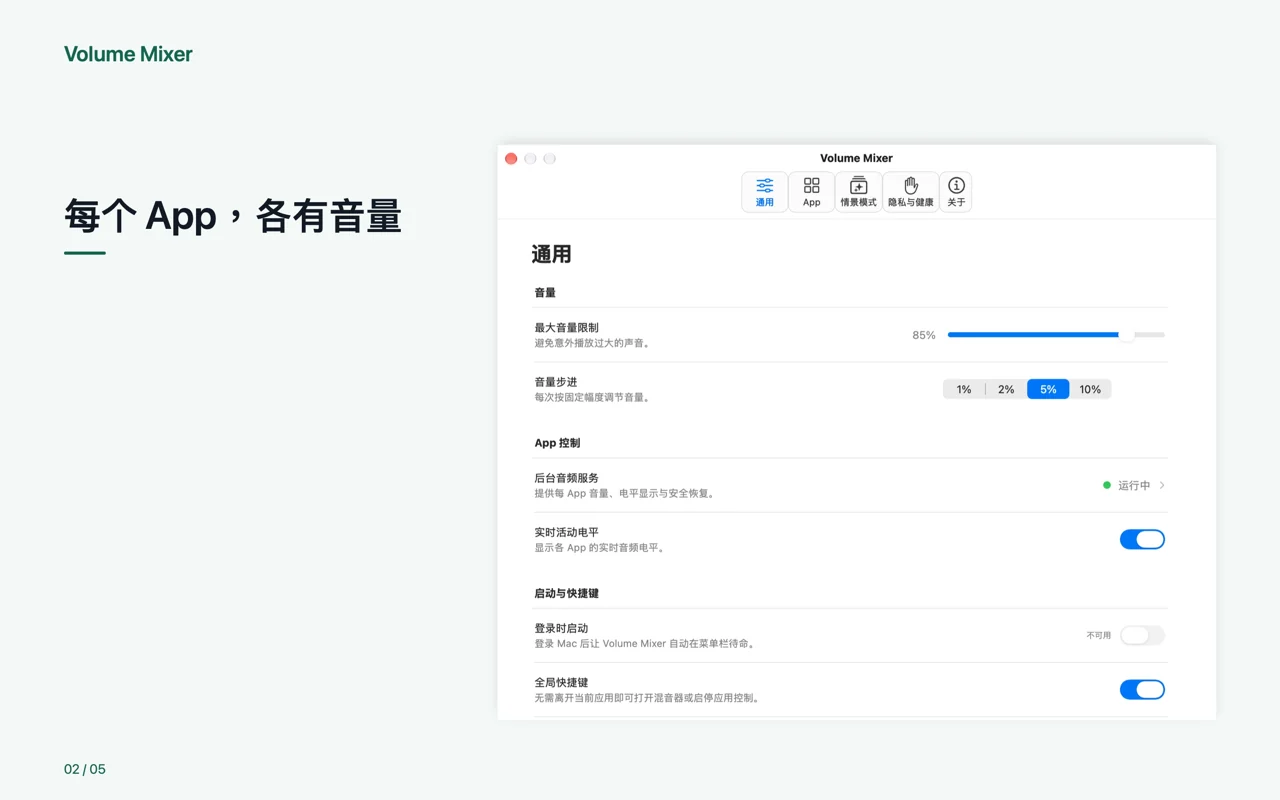Click the App 控制 section header

(557, 443)
